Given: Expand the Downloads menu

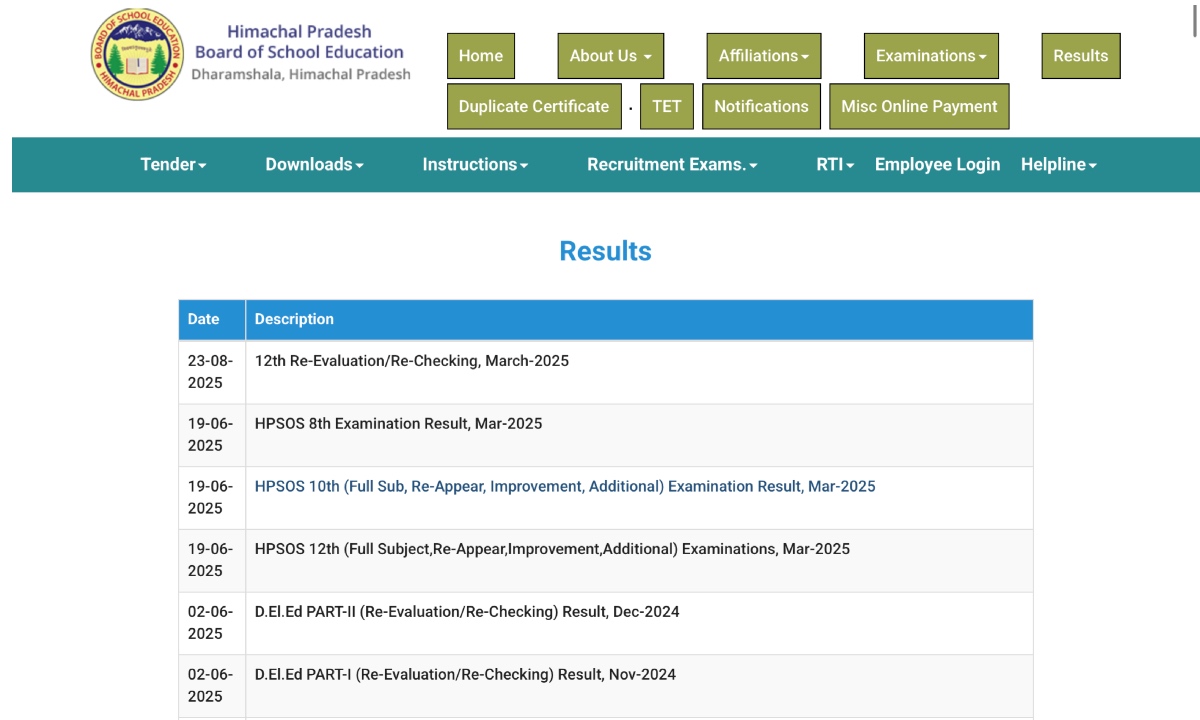Looking at the screenshot, I should pos(314,165).
